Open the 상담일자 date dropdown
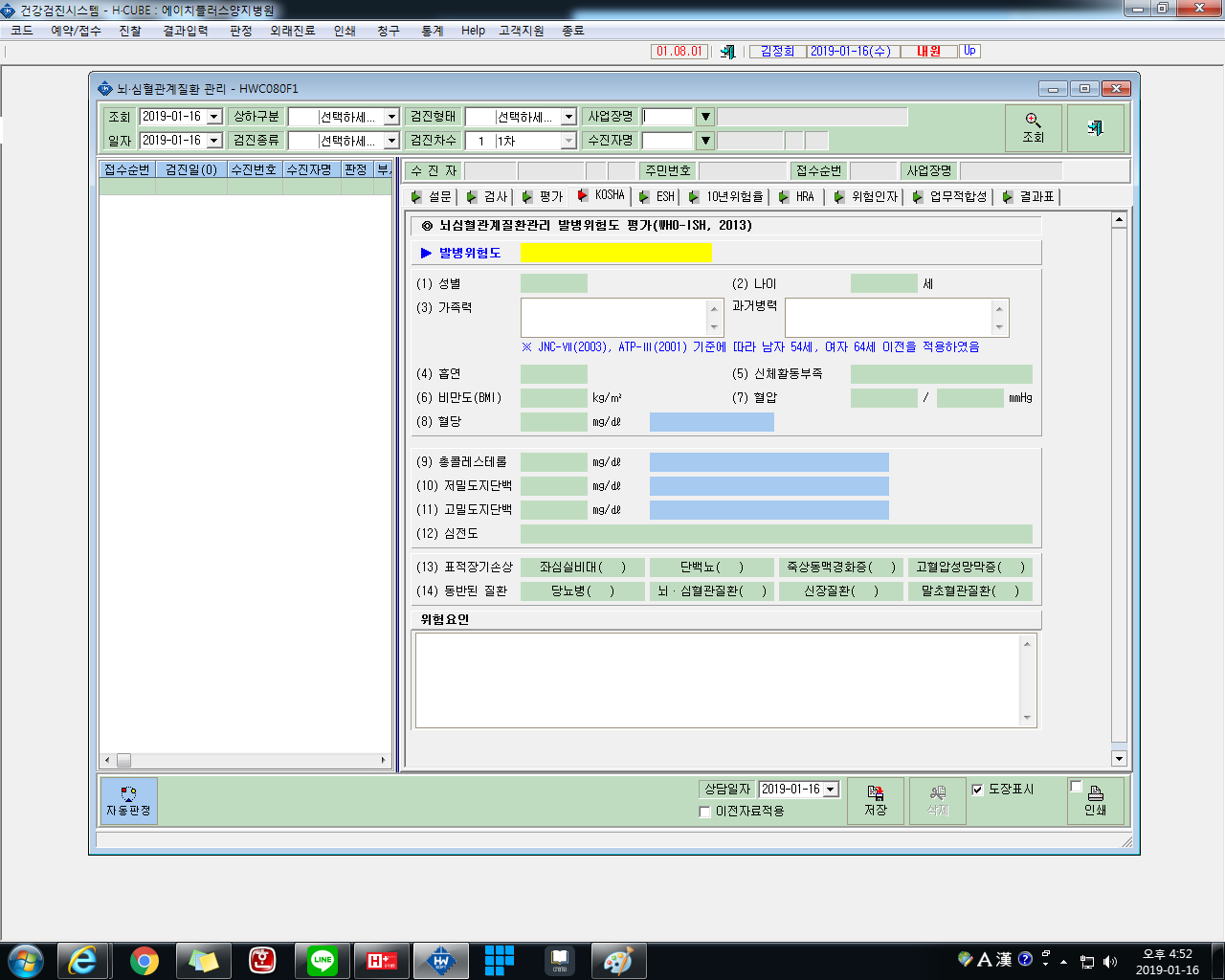Screen dimensions: 1225x980 831,790
